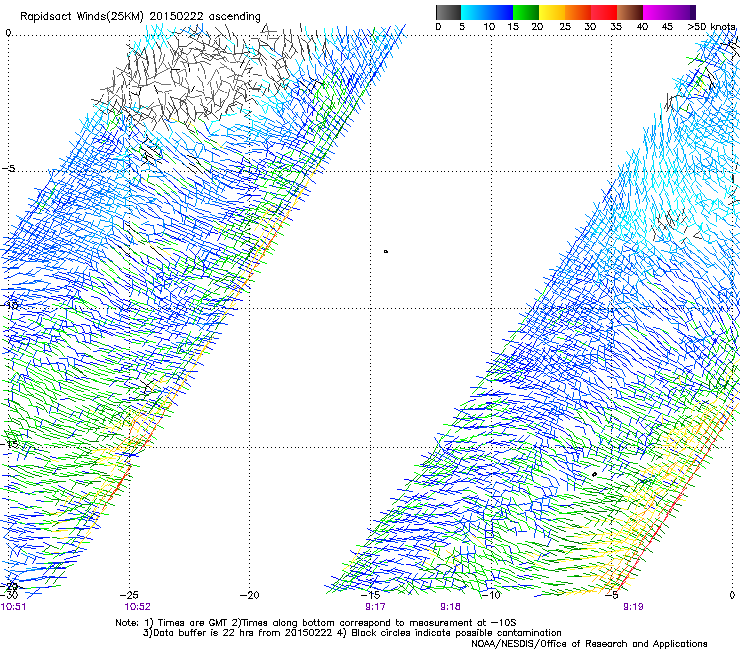Click the '9:19' purple time label

pos(633,607)
